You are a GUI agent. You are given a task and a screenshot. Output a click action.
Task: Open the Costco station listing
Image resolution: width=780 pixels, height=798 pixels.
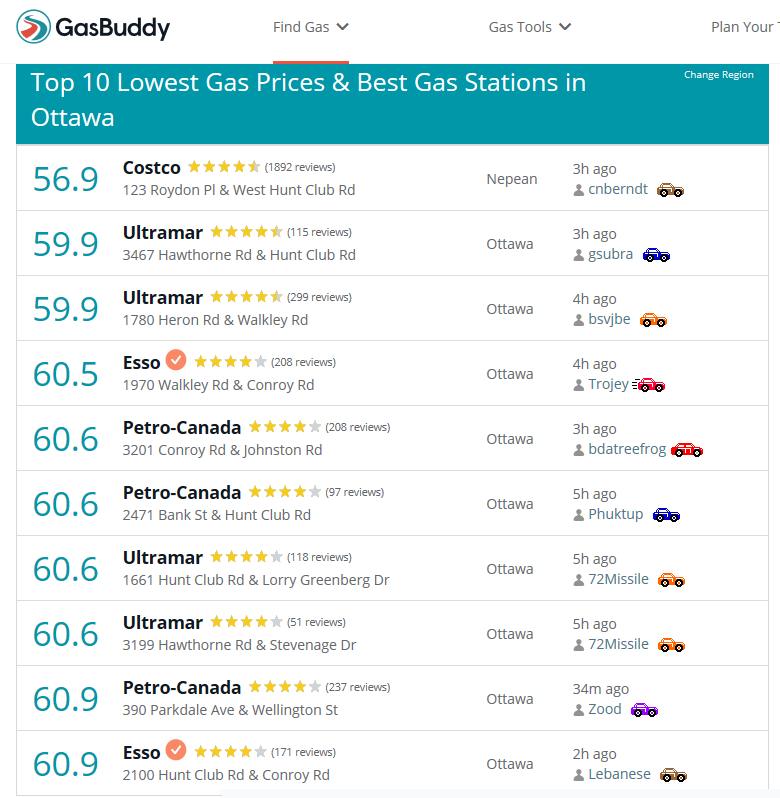(x=152, y=167)
